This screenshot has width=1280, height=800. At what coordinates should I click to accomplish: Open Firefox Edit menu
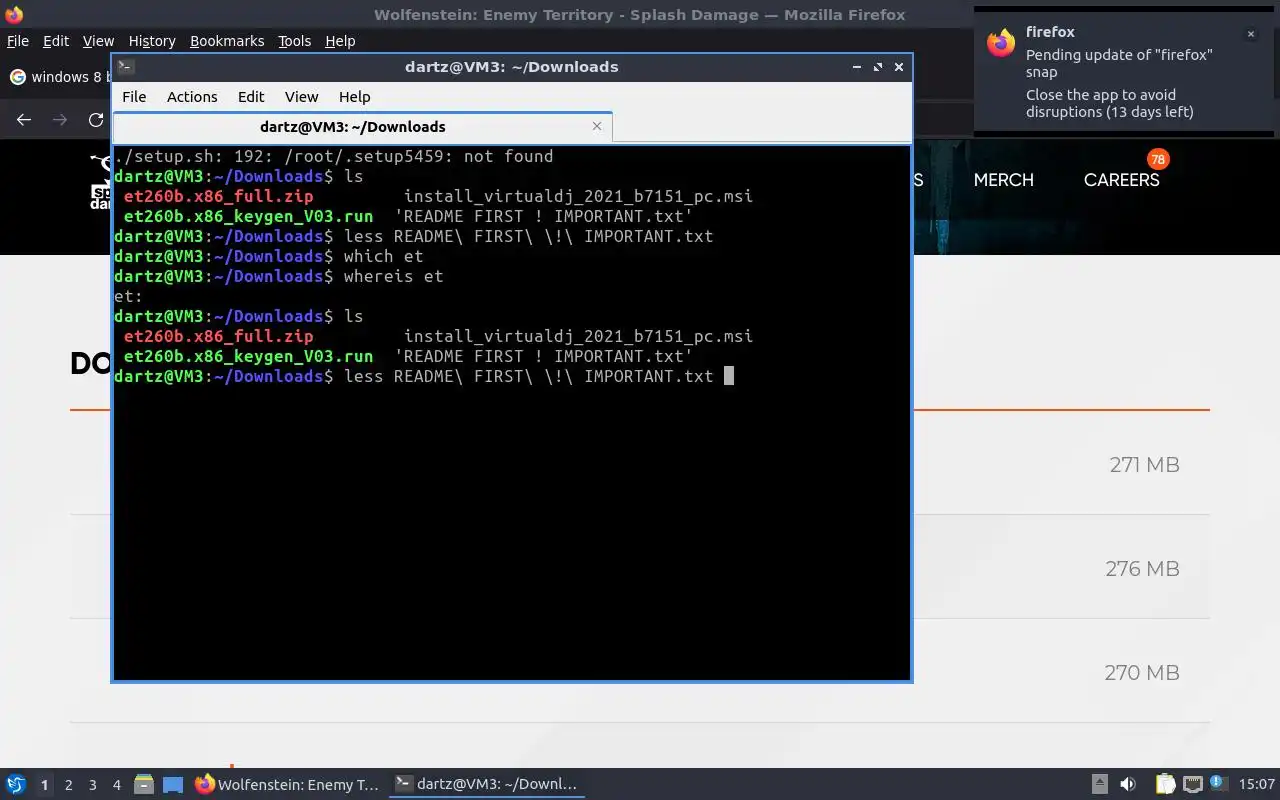point(56,41)
